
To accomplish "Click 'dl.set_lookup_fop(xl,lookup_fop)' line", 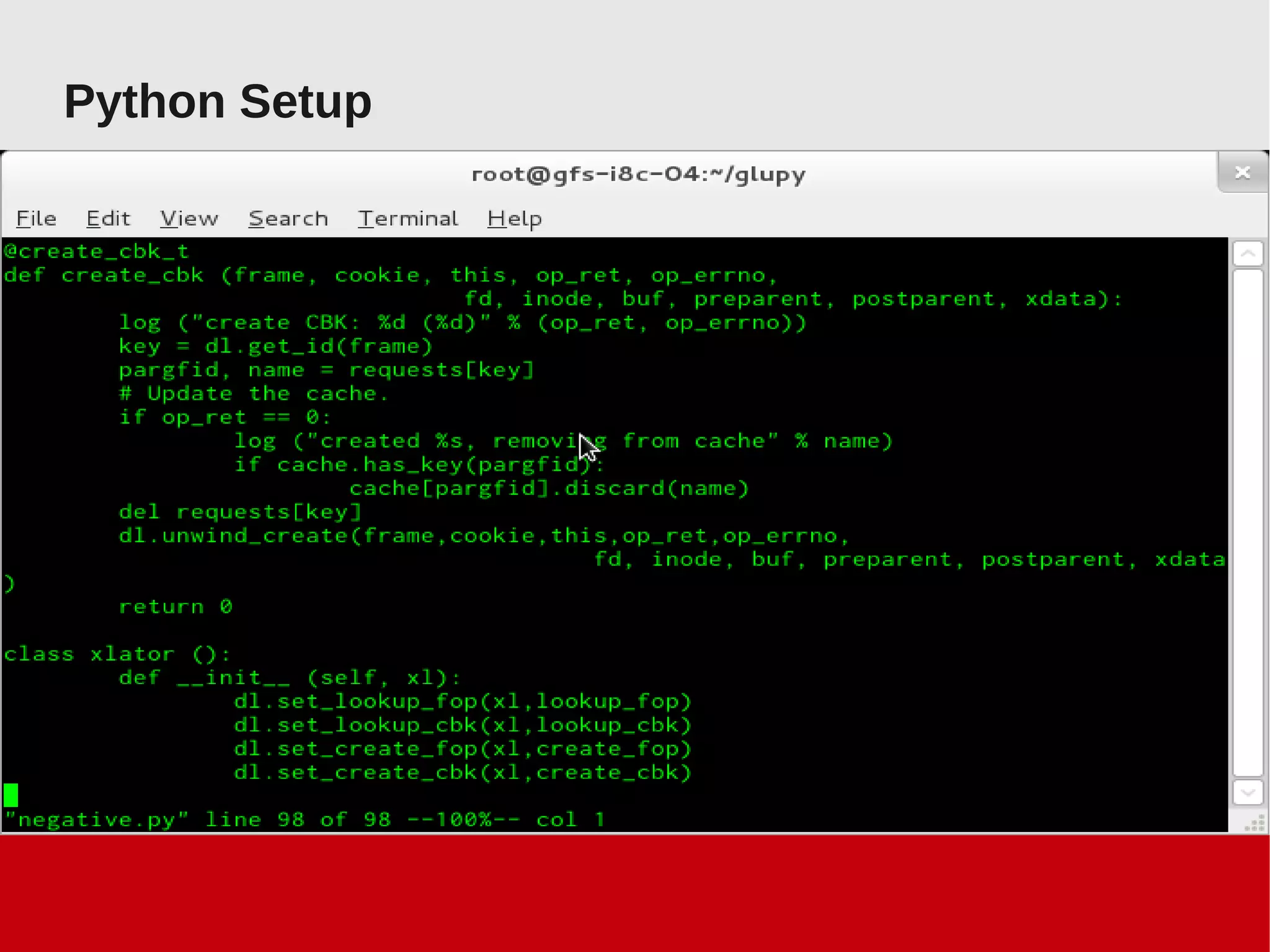I will pos(463,701).
